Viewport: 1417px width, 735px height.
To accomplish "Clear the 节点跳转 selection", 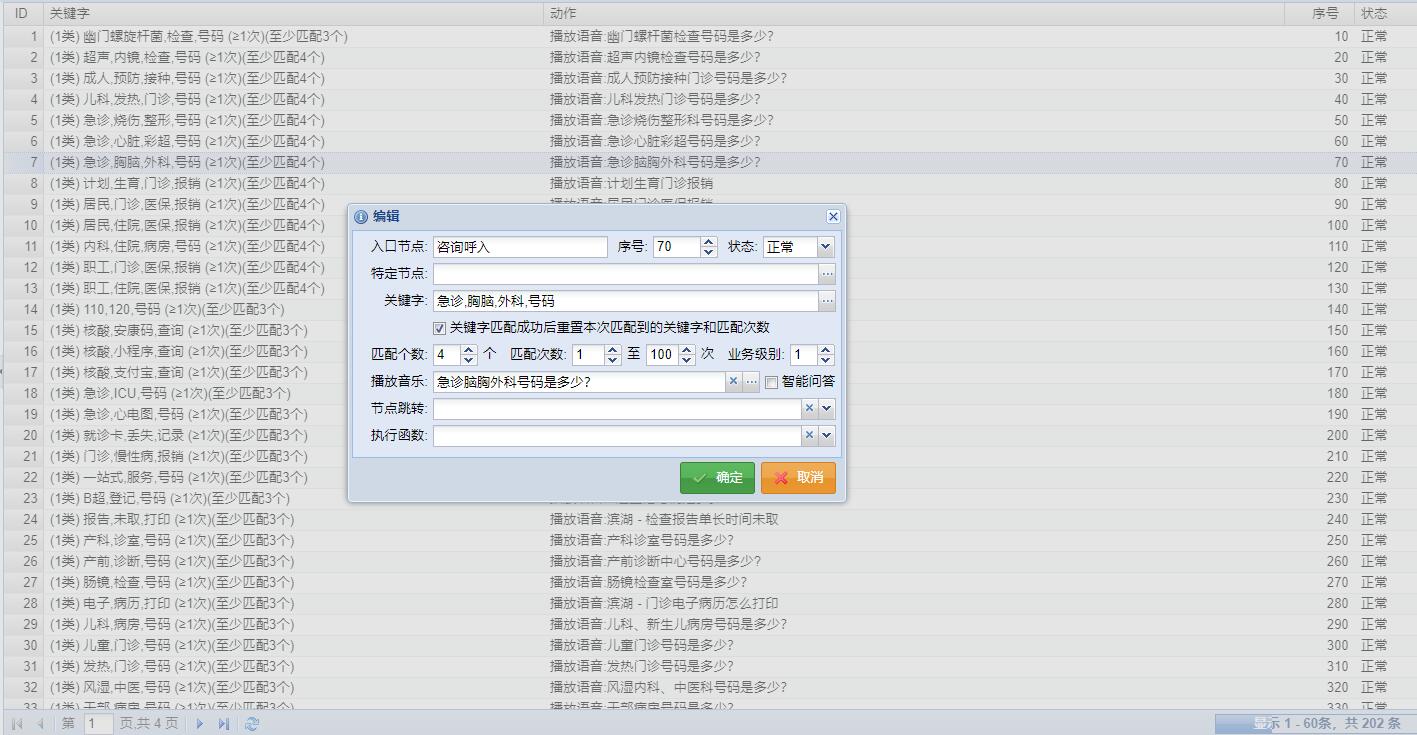I will point(809,409).
